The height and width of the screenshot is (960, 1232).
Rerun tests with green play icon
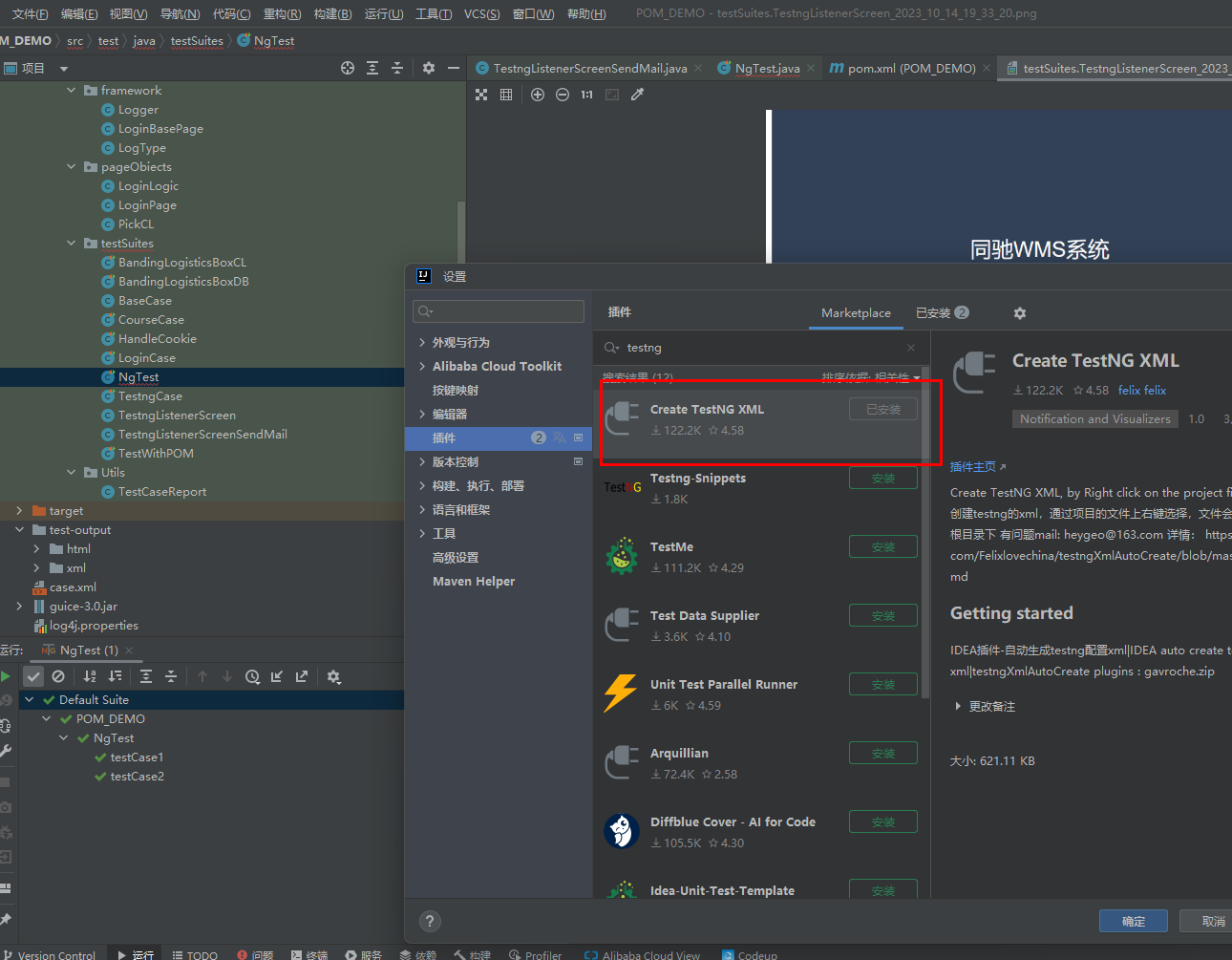6,676
